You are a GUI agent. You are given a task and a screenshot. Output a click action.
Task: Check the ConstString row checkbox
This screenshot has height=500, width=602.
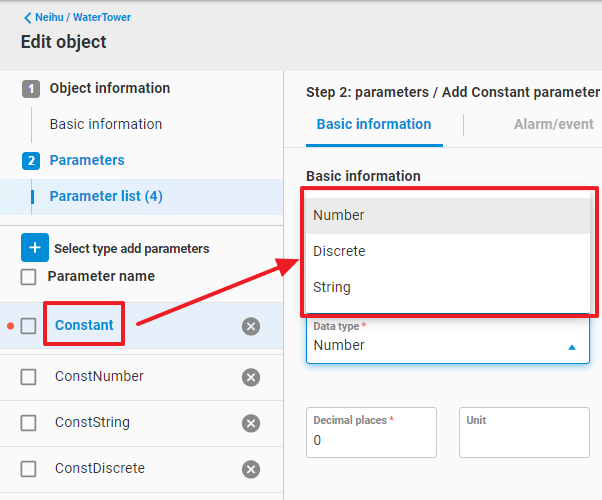click(29, 423)
